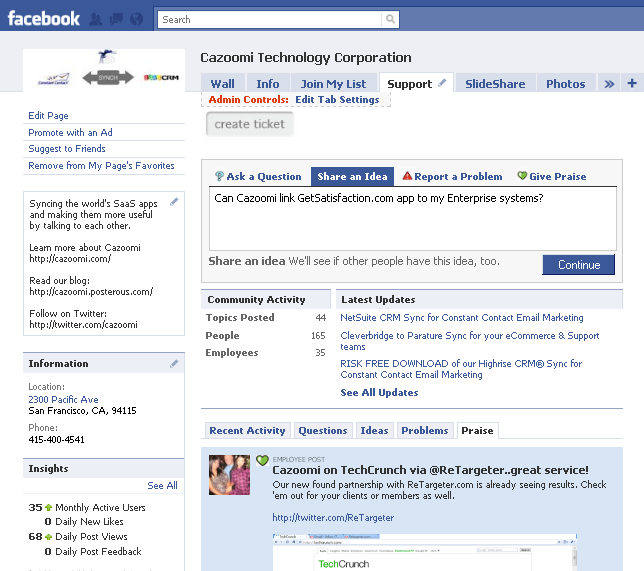Add a new tab with plus icon
The width and height of the screenshot is (644, 571).
(x=632, y=83)
